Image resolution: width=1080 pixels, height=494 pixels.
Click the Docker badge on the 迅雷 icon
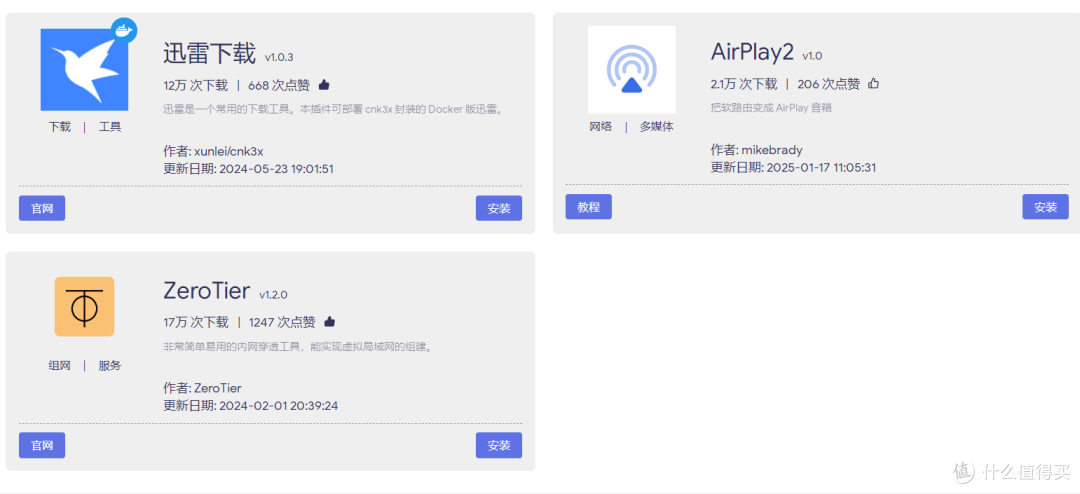click(x=124, y=30)
